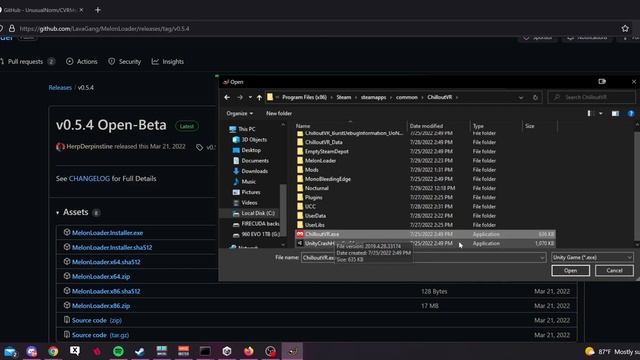Open Firefox from the taskbar

tap(249, 351)
